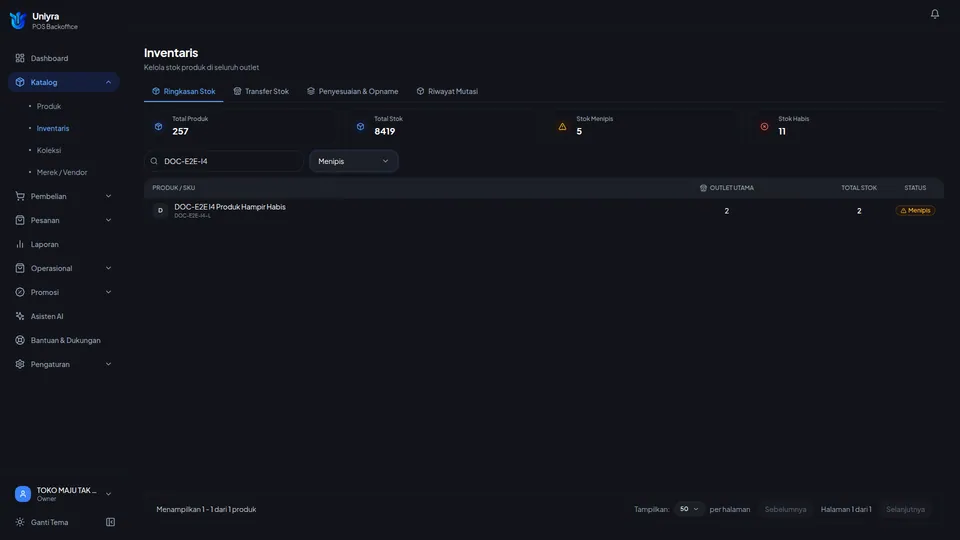Expand the Pesanan menu chevron

(108, 220)
